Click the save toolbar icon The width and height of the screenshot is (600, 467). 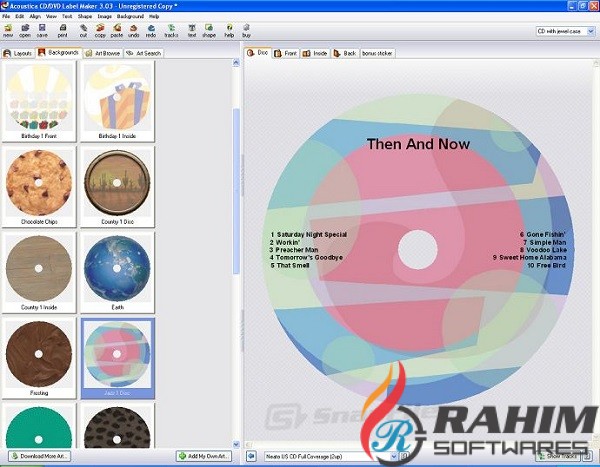42,31
